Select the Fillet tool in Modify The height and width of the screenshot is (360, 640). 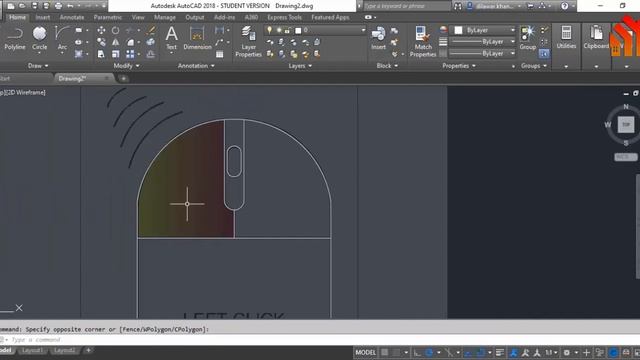(130, 42)
